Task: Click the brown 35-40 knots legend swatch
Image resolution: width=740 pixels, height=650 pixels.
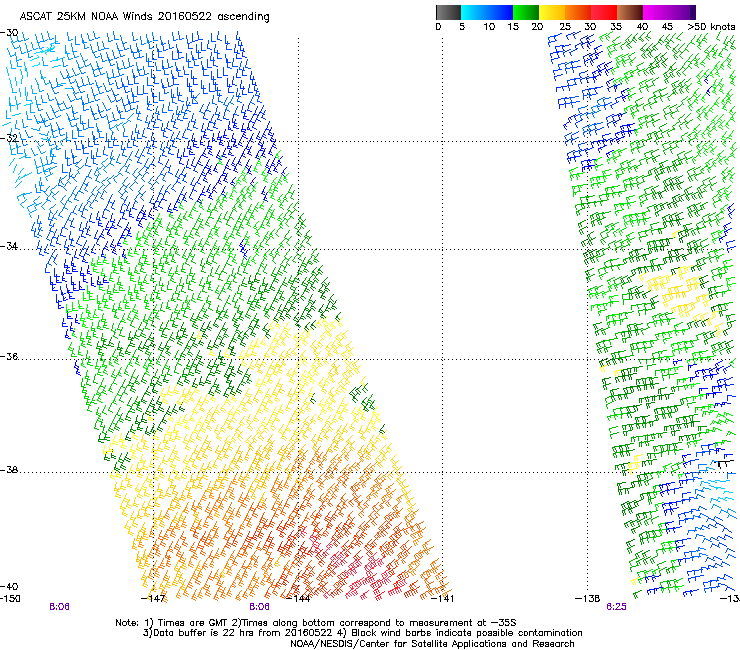Action: [x=630, y=12]
